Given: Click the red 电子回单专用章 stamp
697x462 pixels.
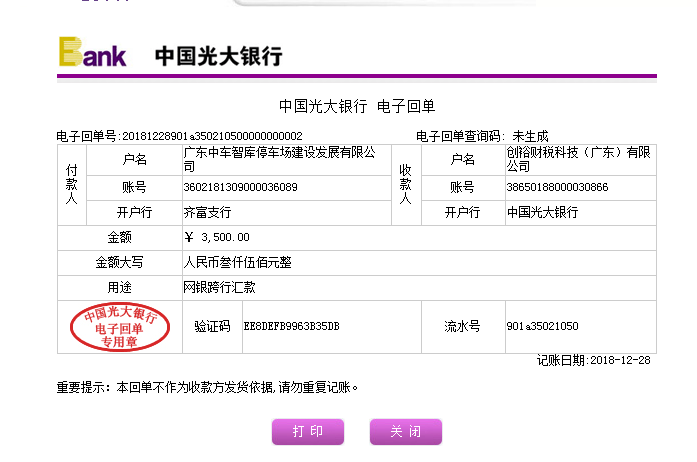Looking at the screenshot, I should [120, 327].
